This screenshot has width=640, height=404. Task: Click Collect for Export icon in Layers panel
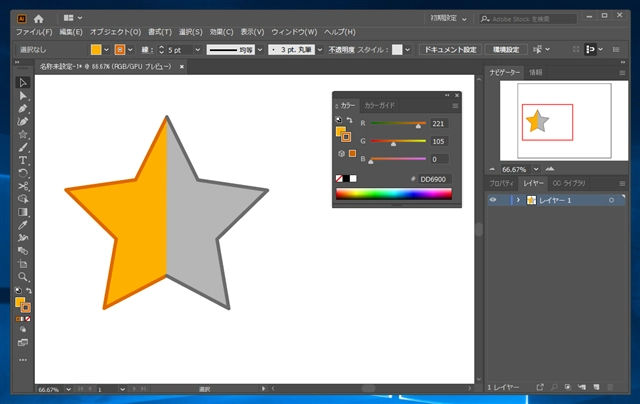point(540,387)
